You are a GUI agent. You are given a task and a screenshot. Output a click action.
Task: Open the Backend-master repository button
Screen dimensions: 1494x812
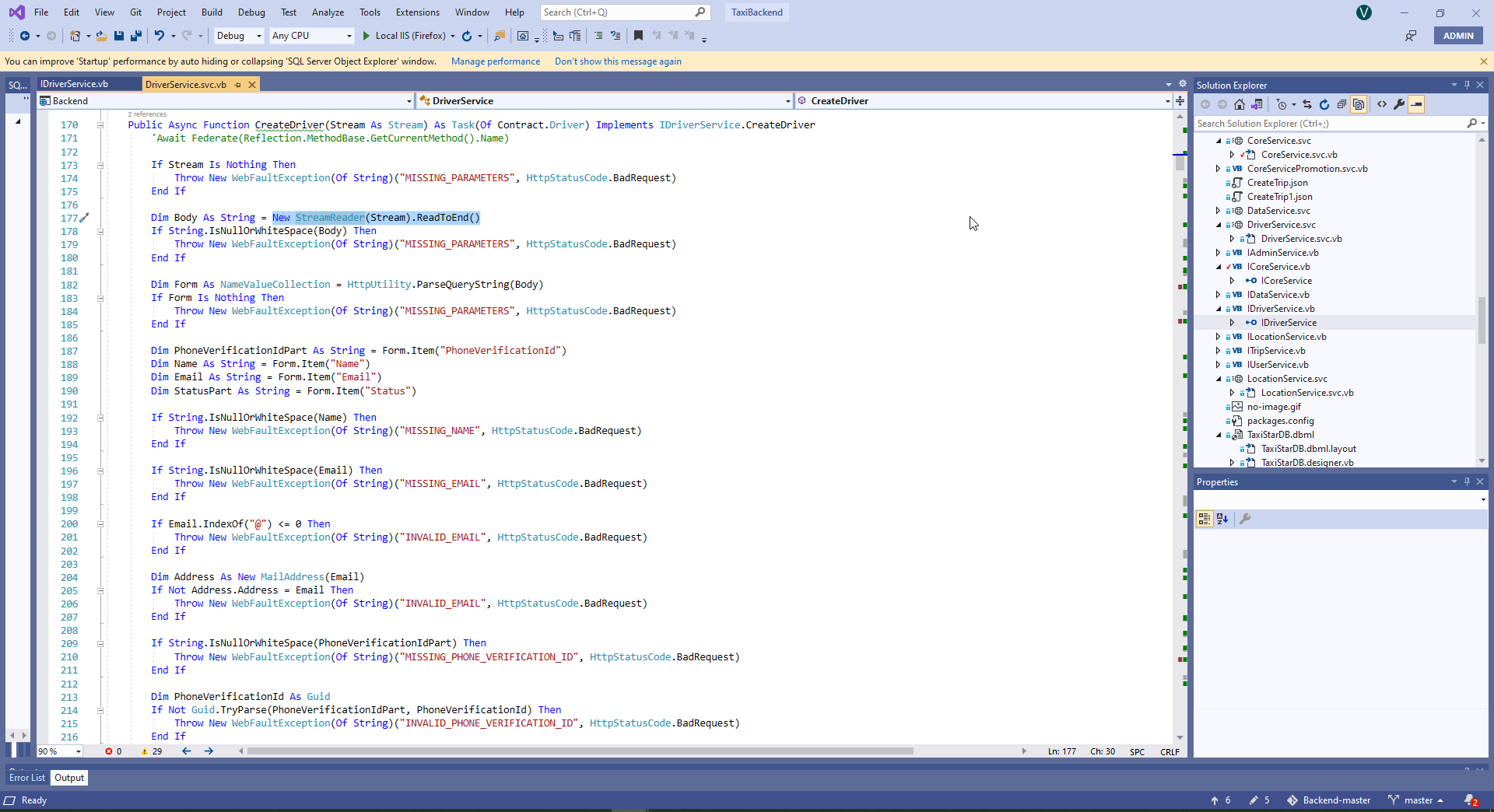coord(1329,800)
